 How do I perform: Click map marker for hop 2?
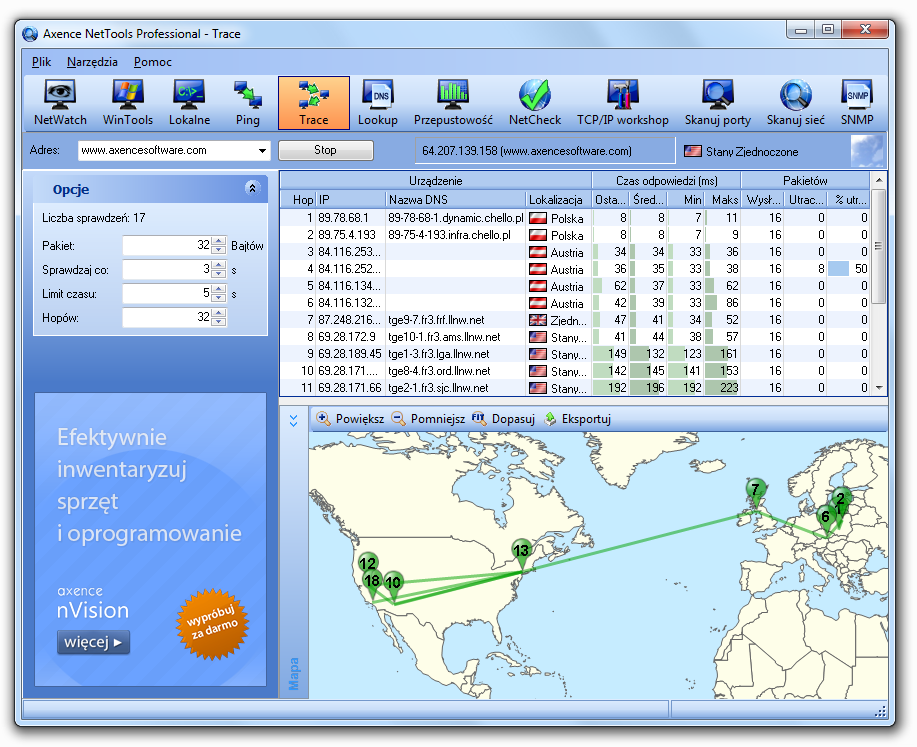click(x=841, y=498)
